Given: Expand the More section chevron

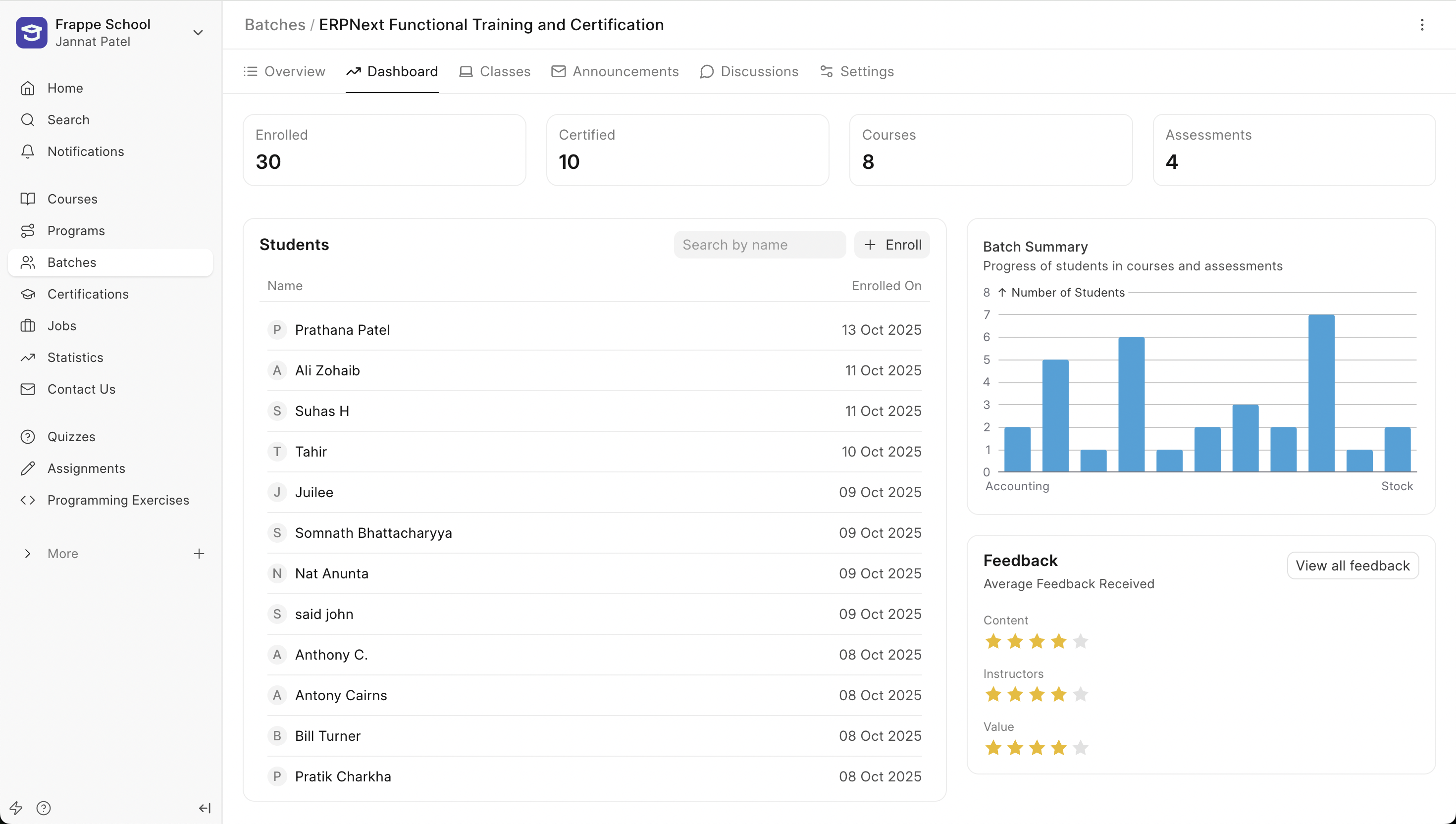Looking at the screenshot, I should click(27, 554).
